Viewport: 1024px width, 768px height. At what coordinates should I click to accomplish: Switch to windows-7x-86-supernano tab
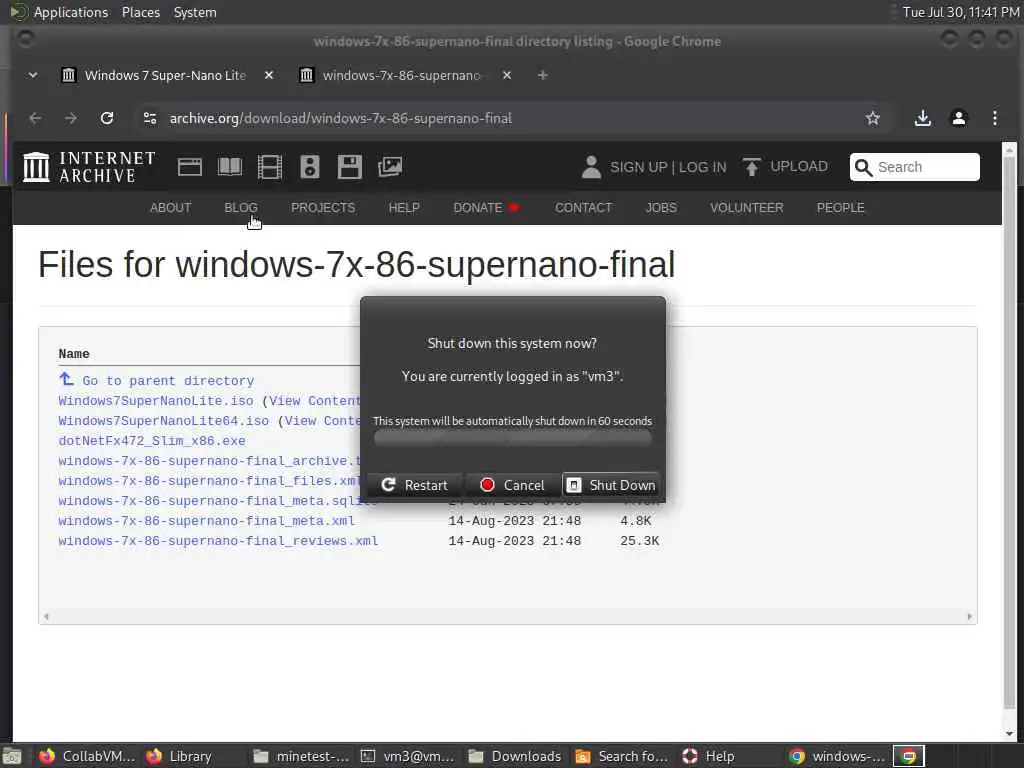pos(403,76)
